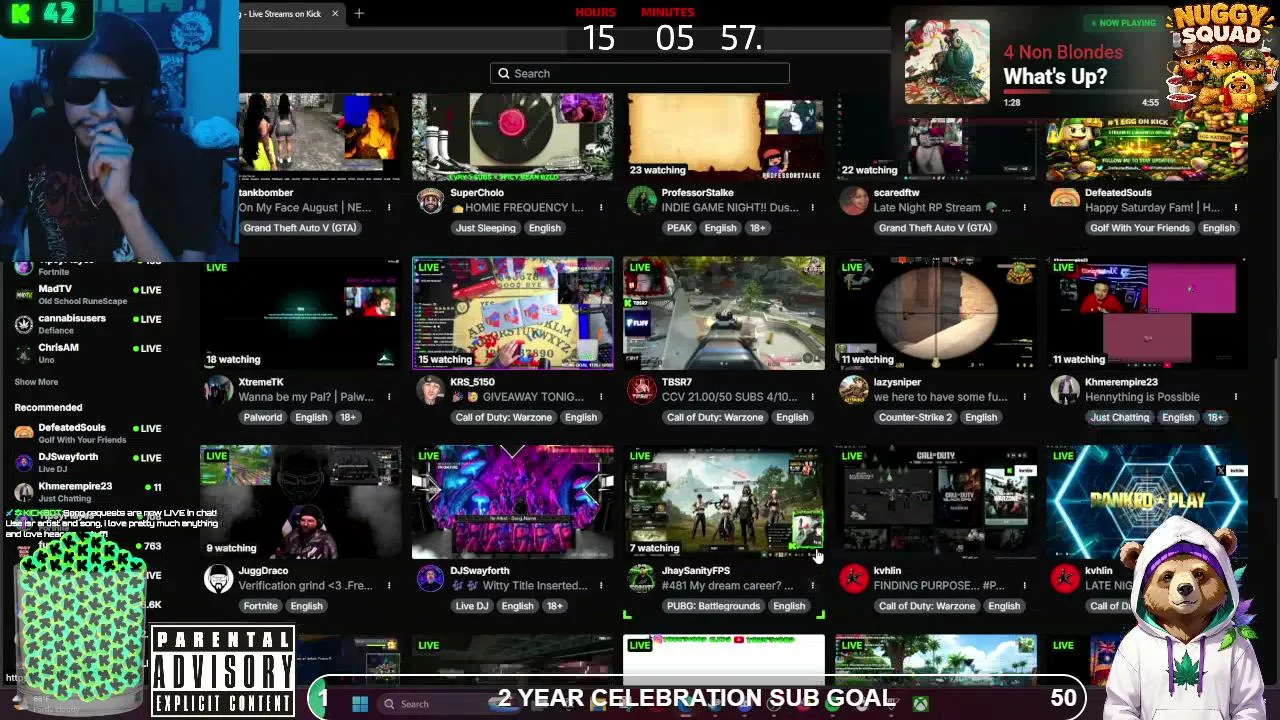Open TBSR7's Warzone stream thumbnail
The image size is (1280, 720).
click(x=724, y=313)
